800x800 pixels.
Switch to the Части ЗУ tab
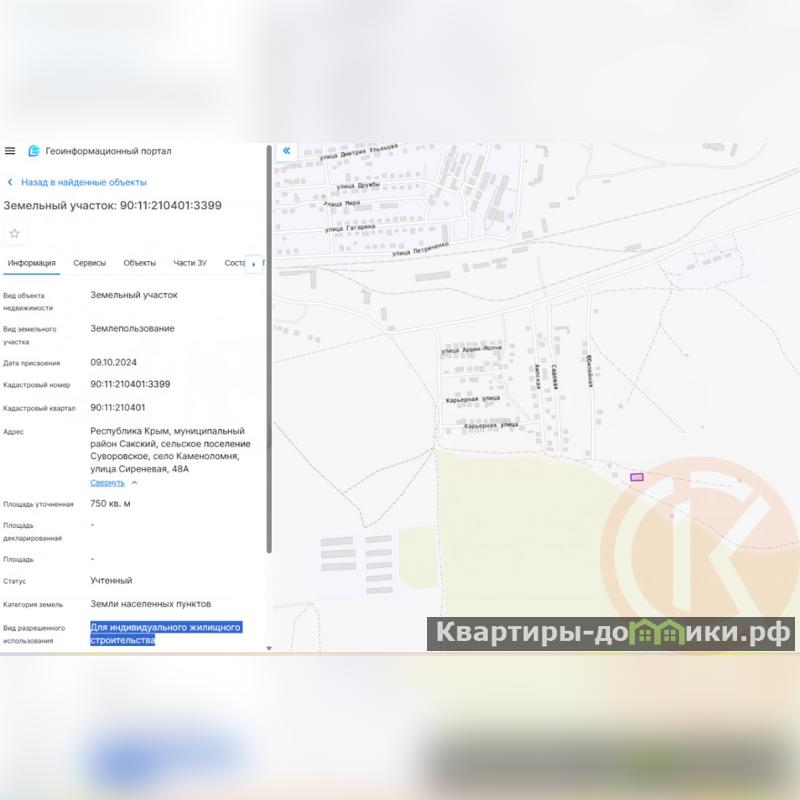[x=190, y=263]
